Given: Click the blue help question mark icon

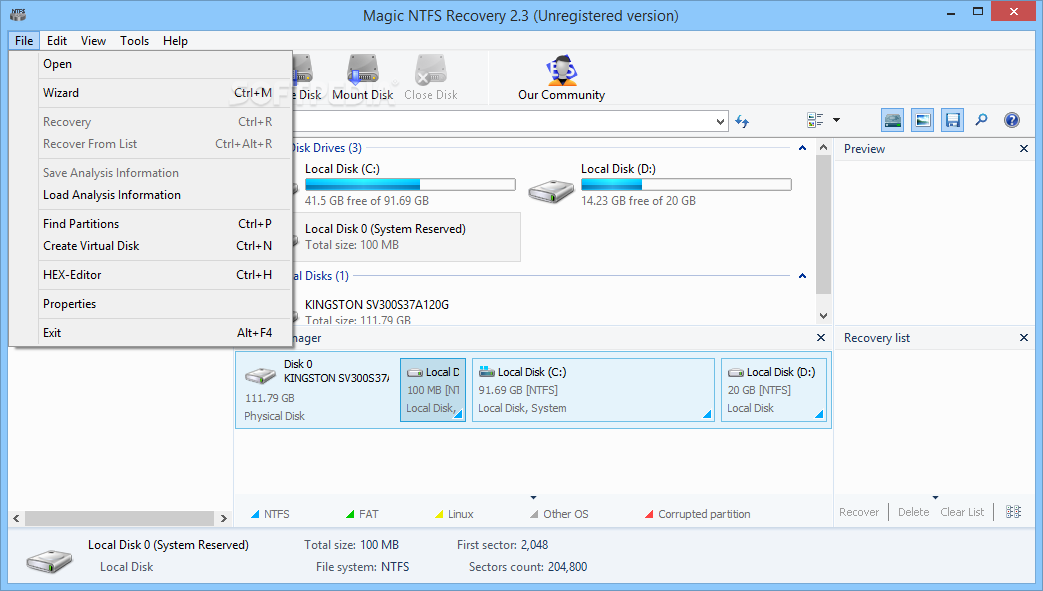Looking at the screenshot, I should tap(1012, 120).
